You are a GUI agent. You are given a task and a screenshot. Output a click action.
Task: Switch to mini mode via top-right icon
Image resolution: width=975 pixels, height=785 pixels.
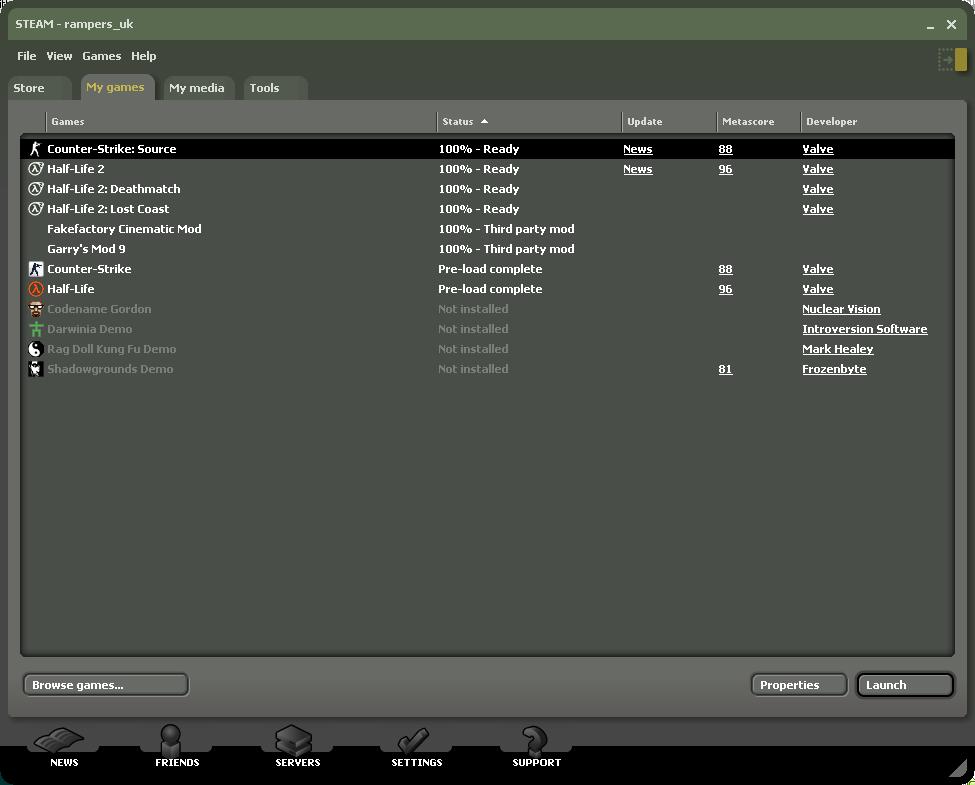(952, 60)
